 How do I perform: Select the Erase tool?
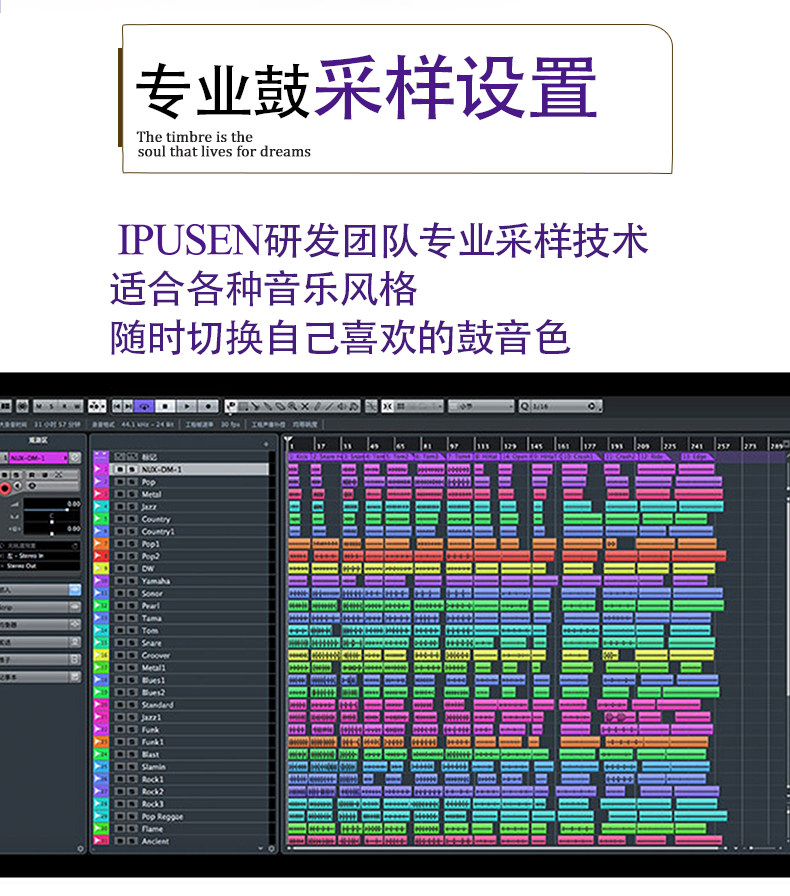click(280, 406)
